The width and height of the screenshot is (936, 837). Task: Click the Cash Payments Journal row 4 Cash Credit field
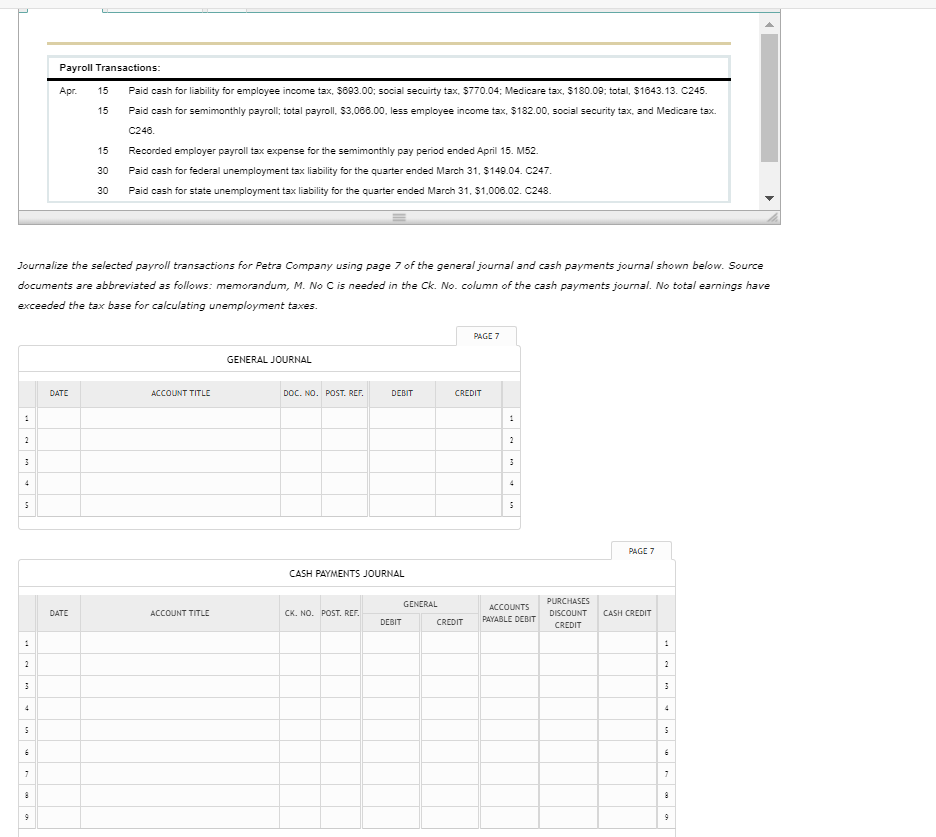(x=627, y=708)
